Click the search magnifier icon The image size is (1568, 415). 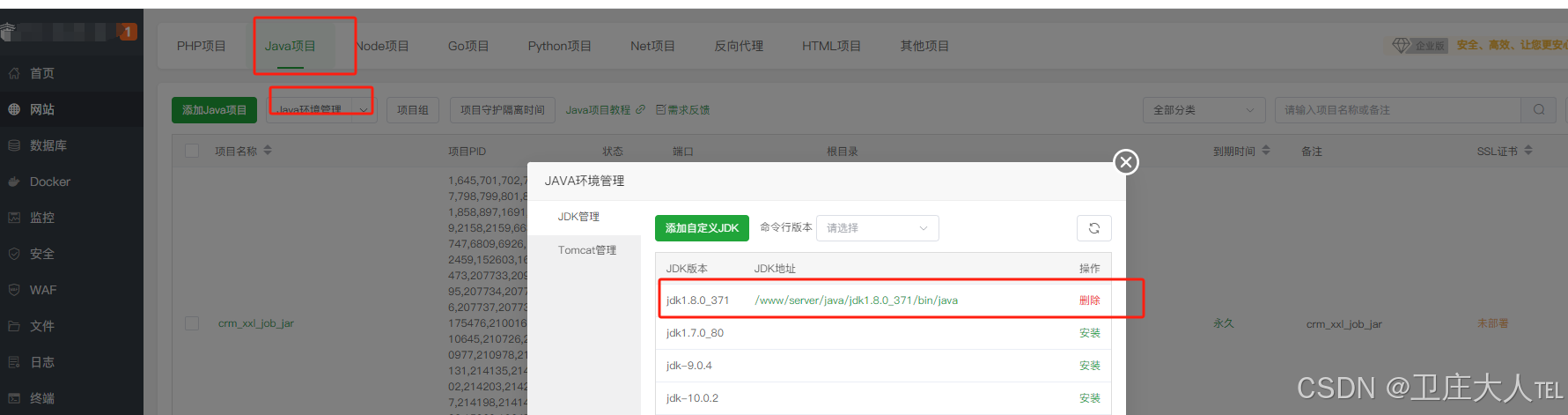(1538, 110)
